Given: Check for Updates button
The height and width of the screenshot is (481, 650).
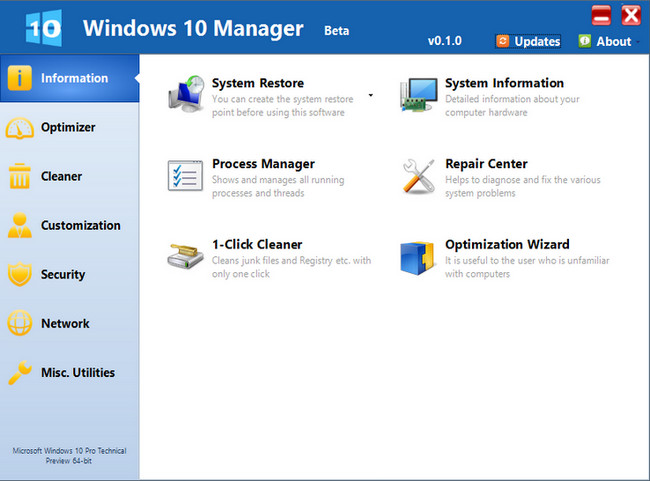Looking at the screenshot, I should tap(528, 41).
